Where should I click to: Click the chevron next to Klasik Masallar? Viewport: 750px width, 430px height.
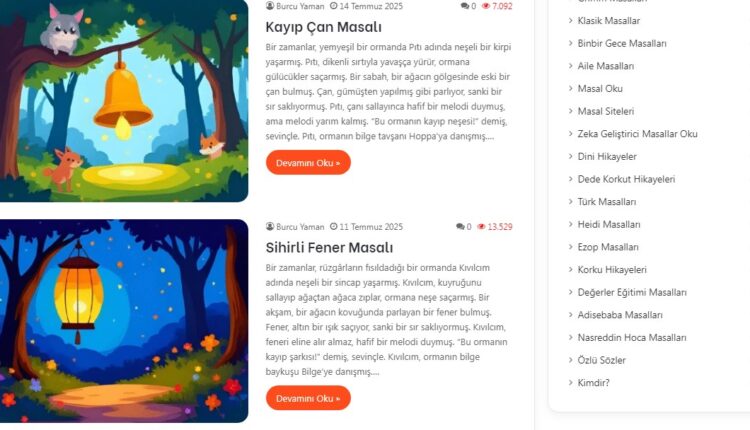click(x=571, y=20)
